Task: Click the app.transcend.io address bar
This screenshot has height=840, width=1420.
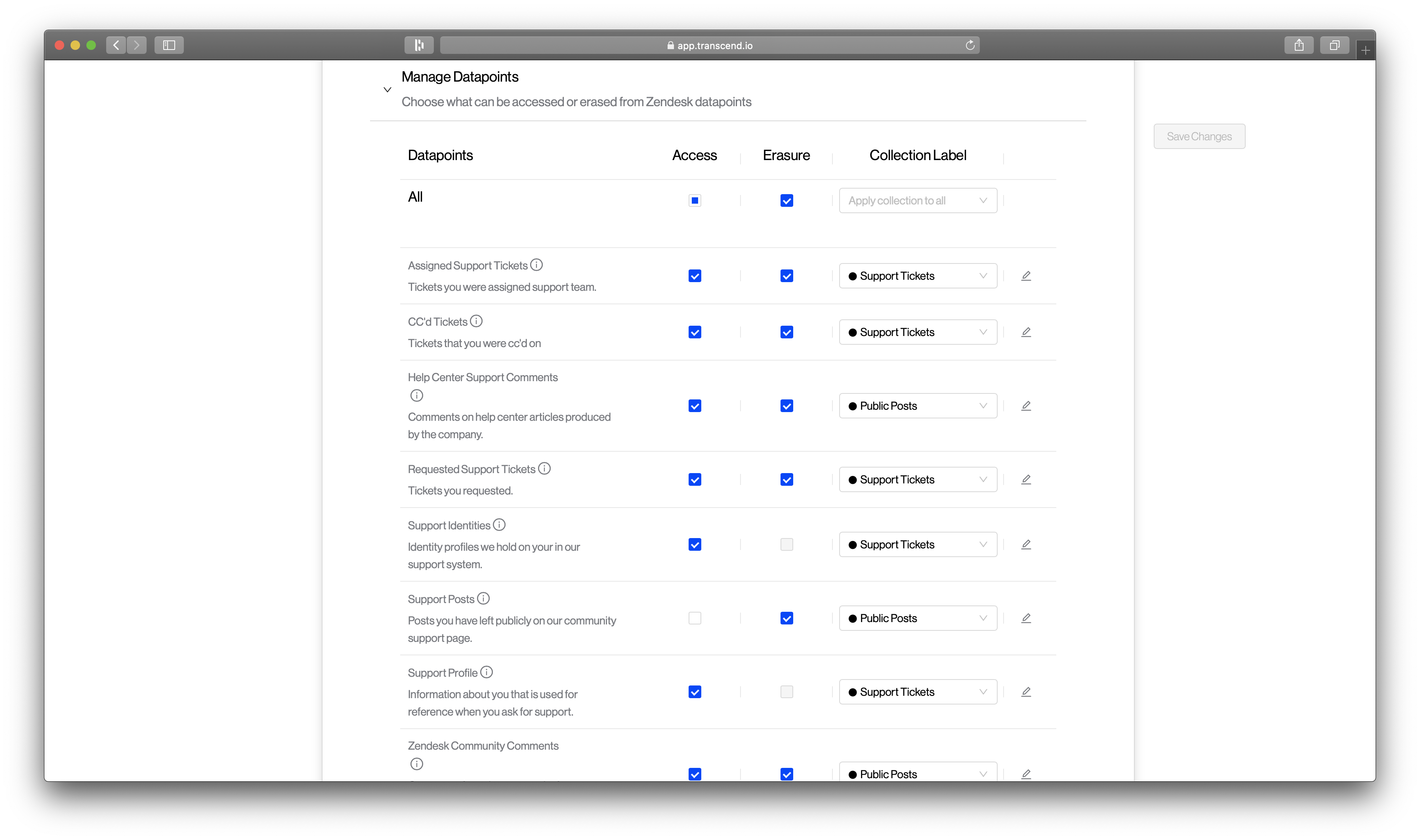Action: click(709, 45)
